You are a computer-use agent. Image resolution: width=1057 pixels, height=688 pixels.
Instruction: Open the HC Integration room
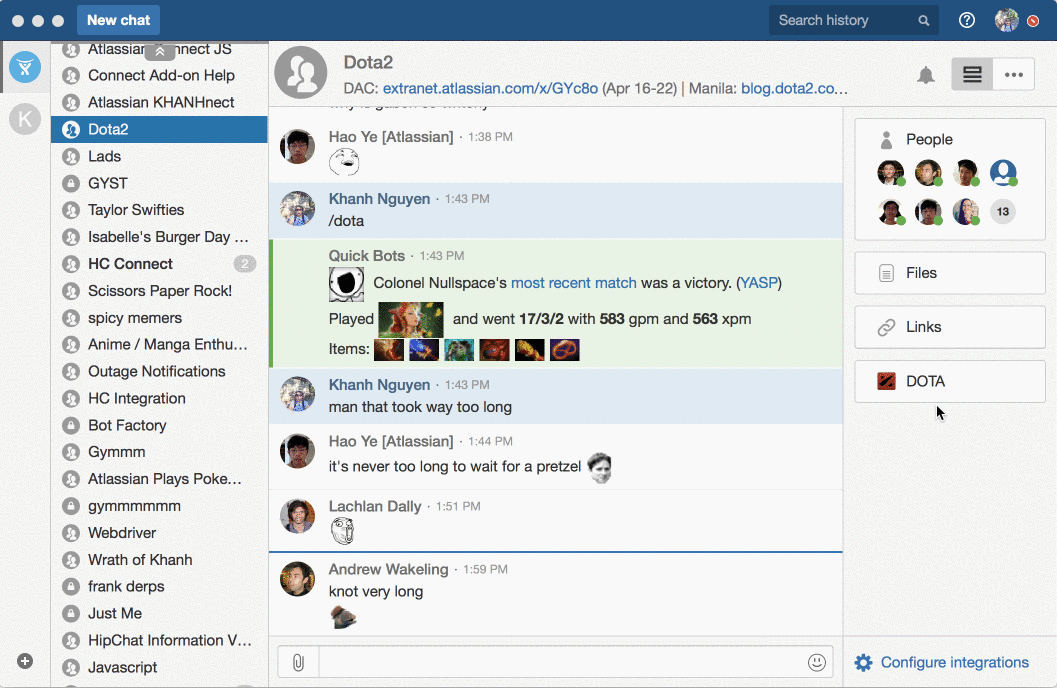coord(160,398)
